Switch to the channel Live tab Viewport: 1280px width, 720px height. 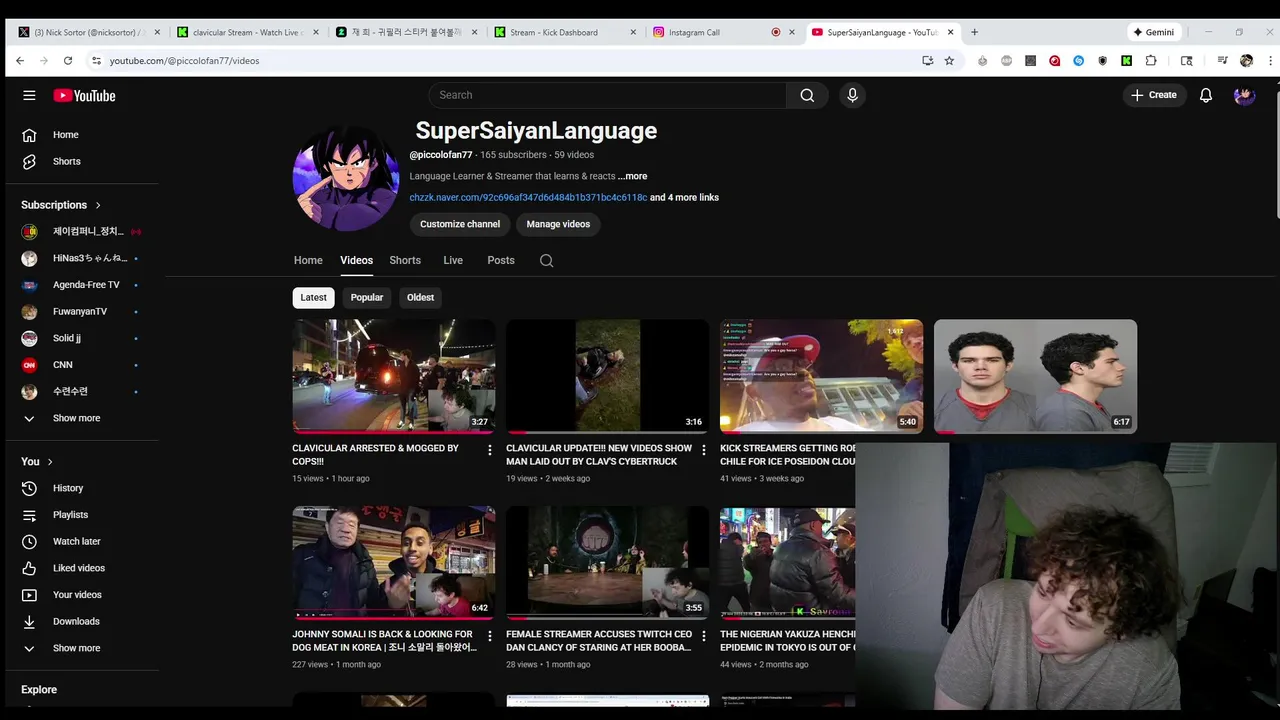[x=453, y=260]
